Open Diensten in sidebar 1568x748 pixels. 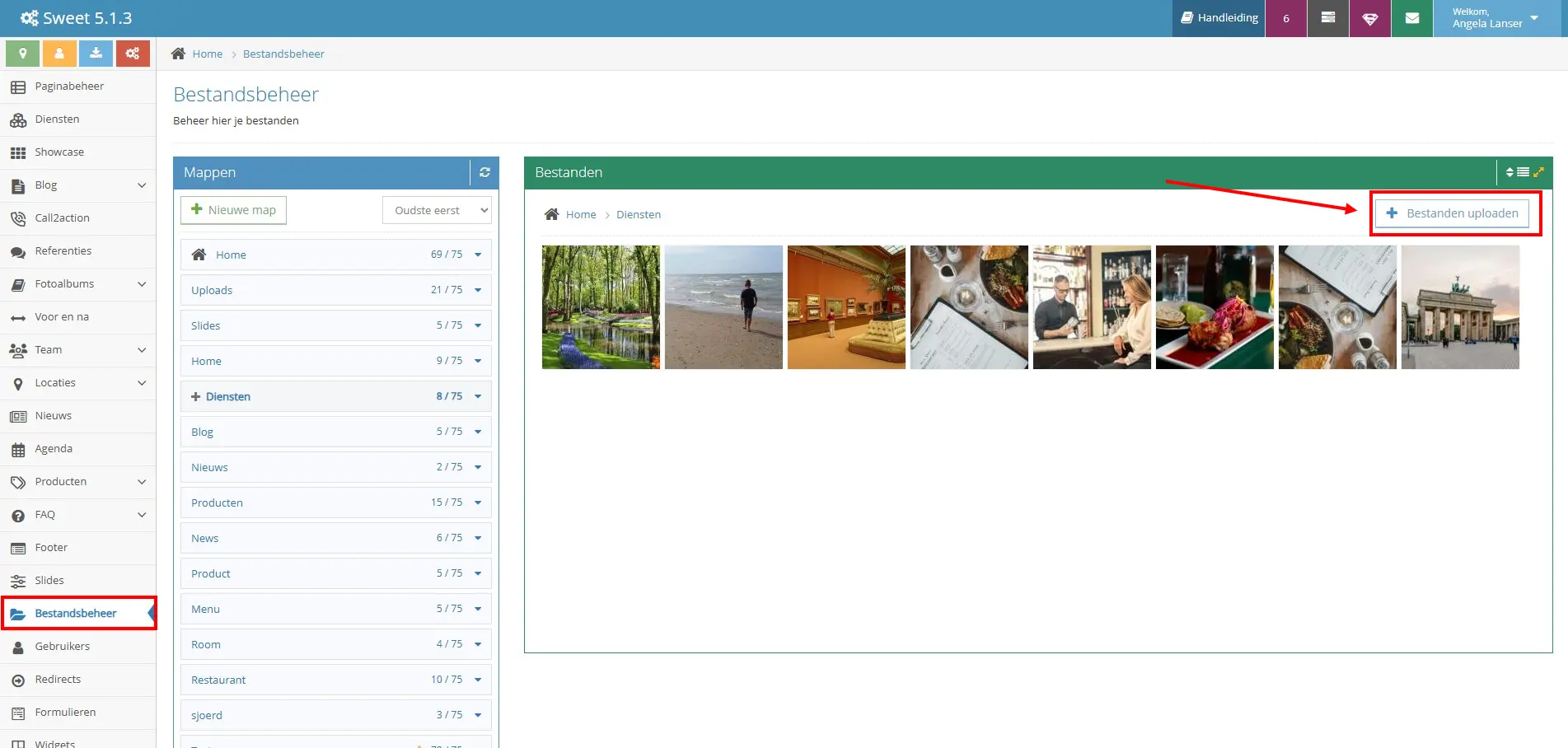[x=78, y=119]
